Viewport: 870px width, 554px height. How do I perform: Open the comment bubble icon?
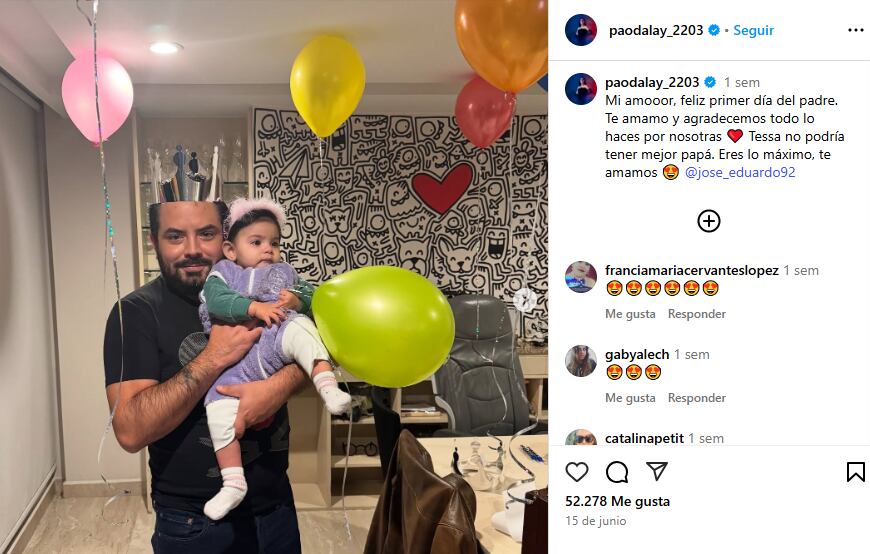click(x=616, y=472)
